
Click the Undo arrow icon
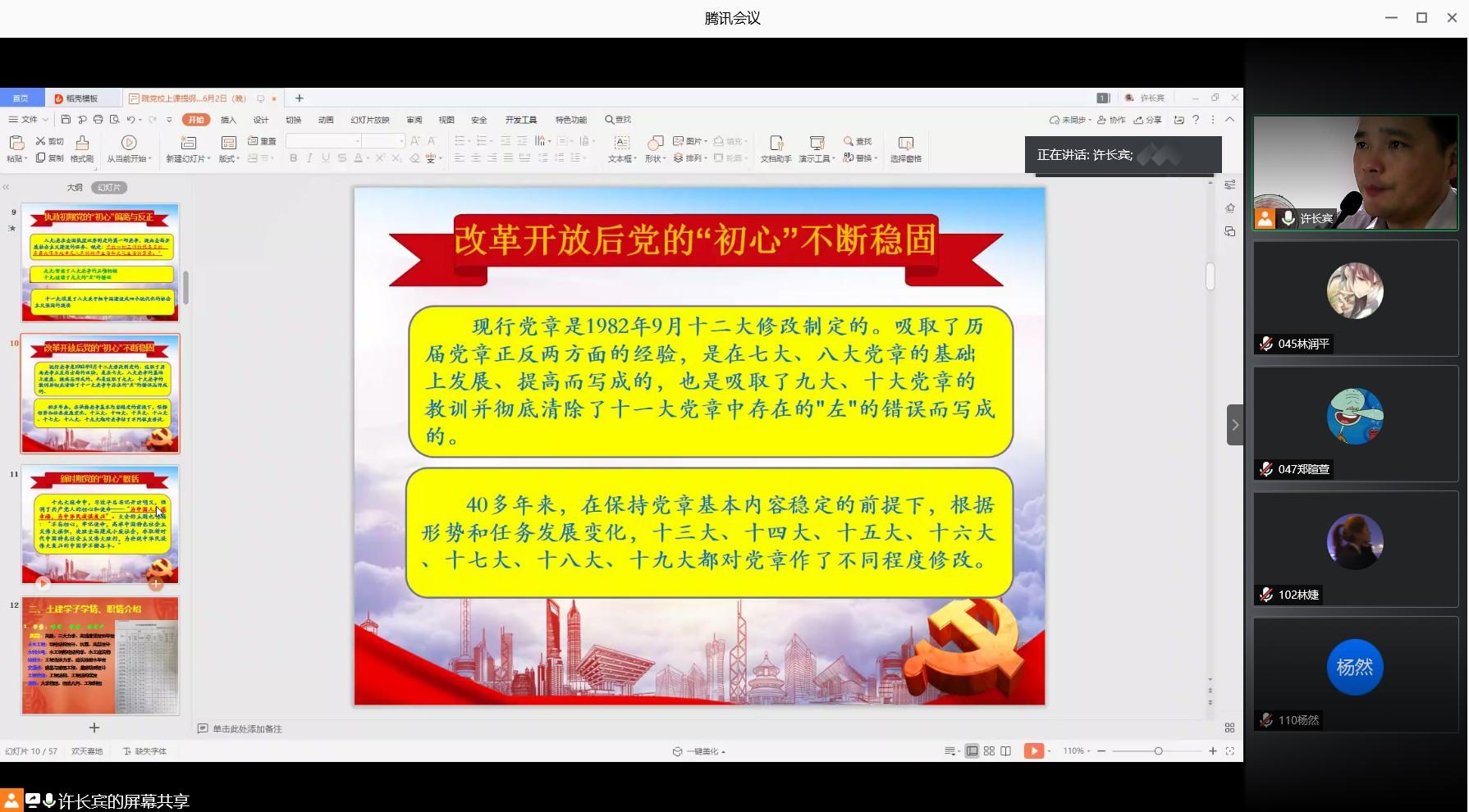[x=130, y=120]
